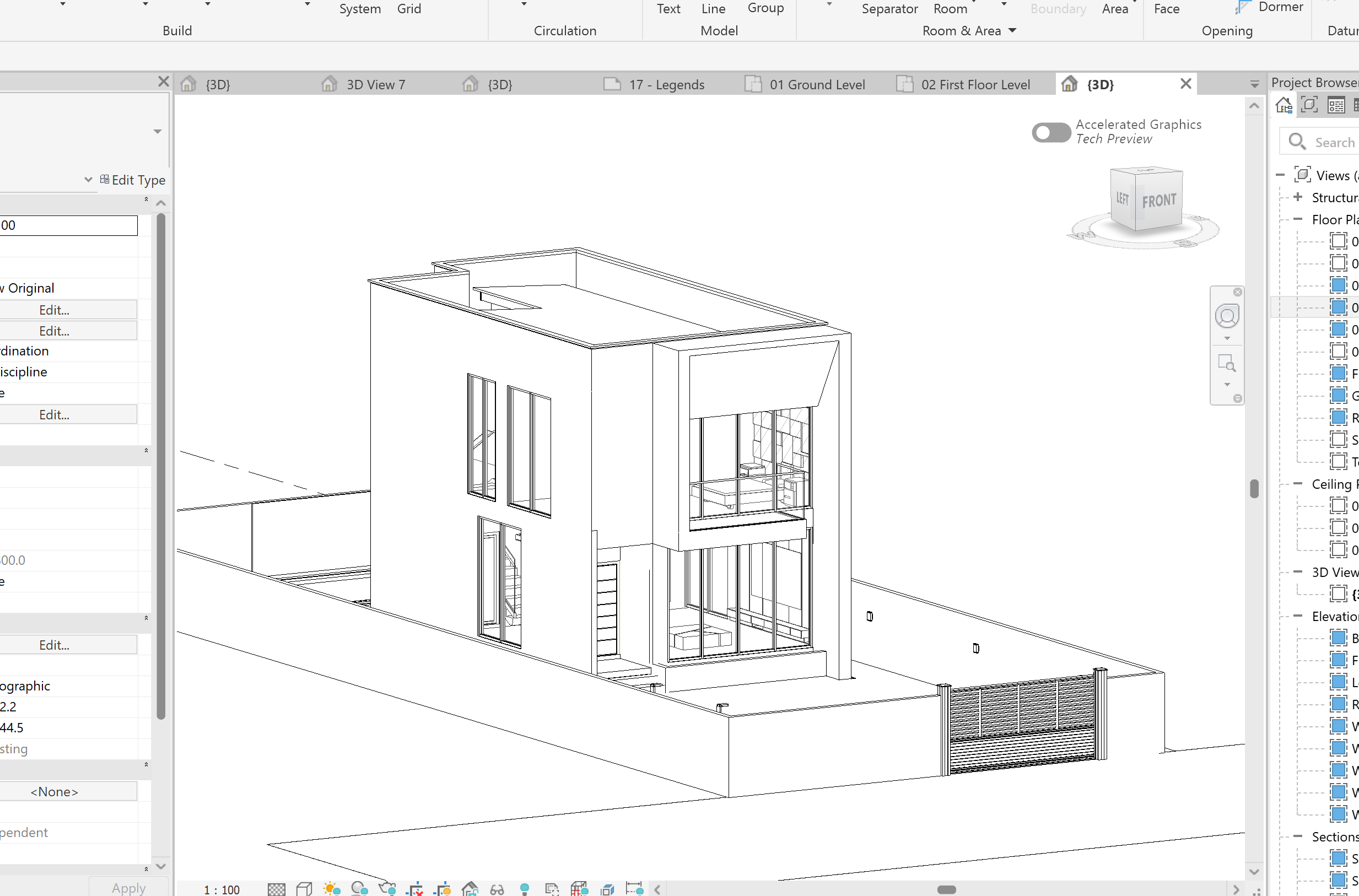Click the Zoom Region navigation bar icon
Image resolution: width=1359 pixels, height=896 pixels.
point(1226,364)
